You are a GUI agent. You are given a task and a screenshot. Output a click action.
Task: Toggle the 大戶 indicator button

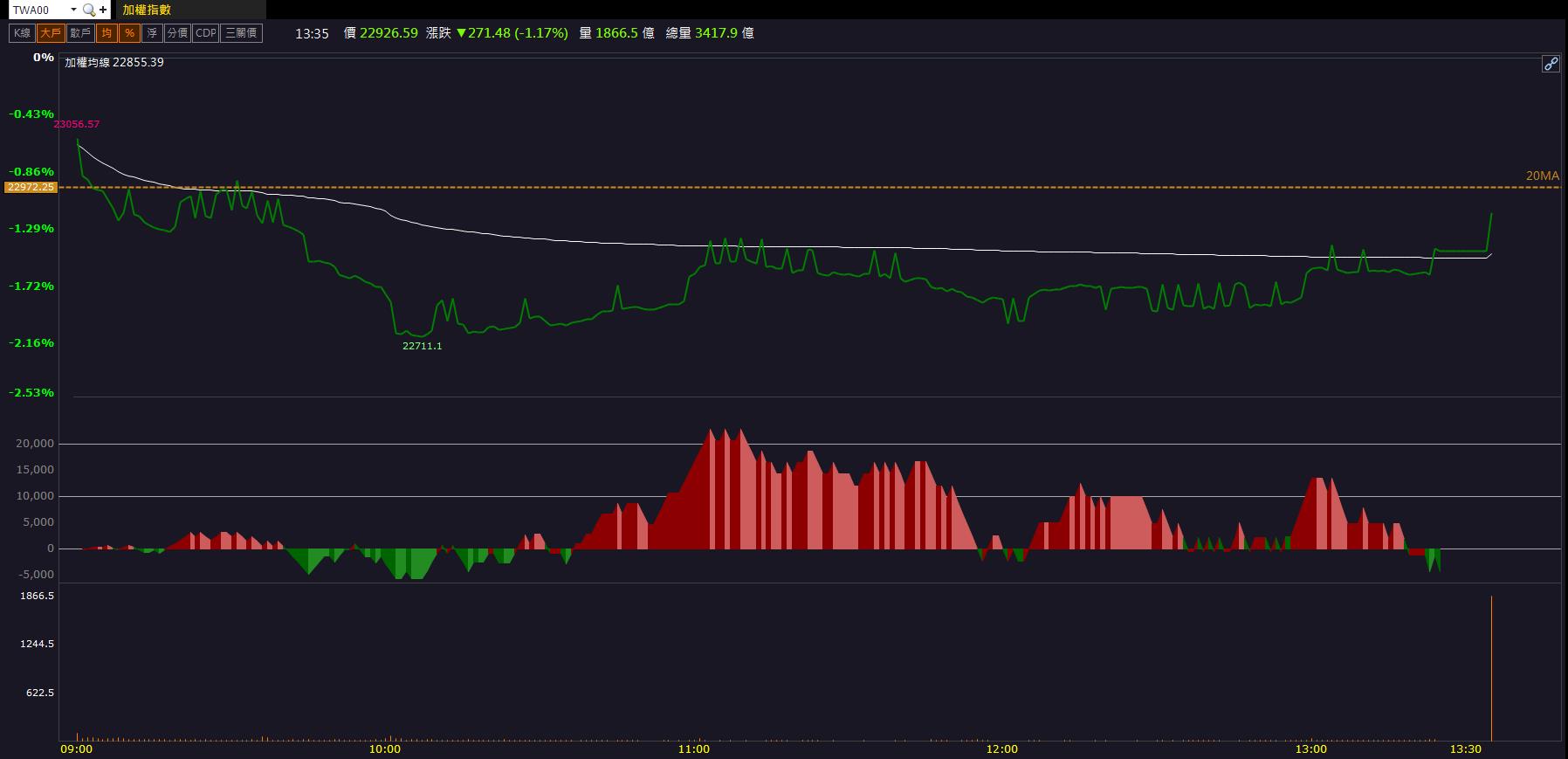click(x=51, y=33)
